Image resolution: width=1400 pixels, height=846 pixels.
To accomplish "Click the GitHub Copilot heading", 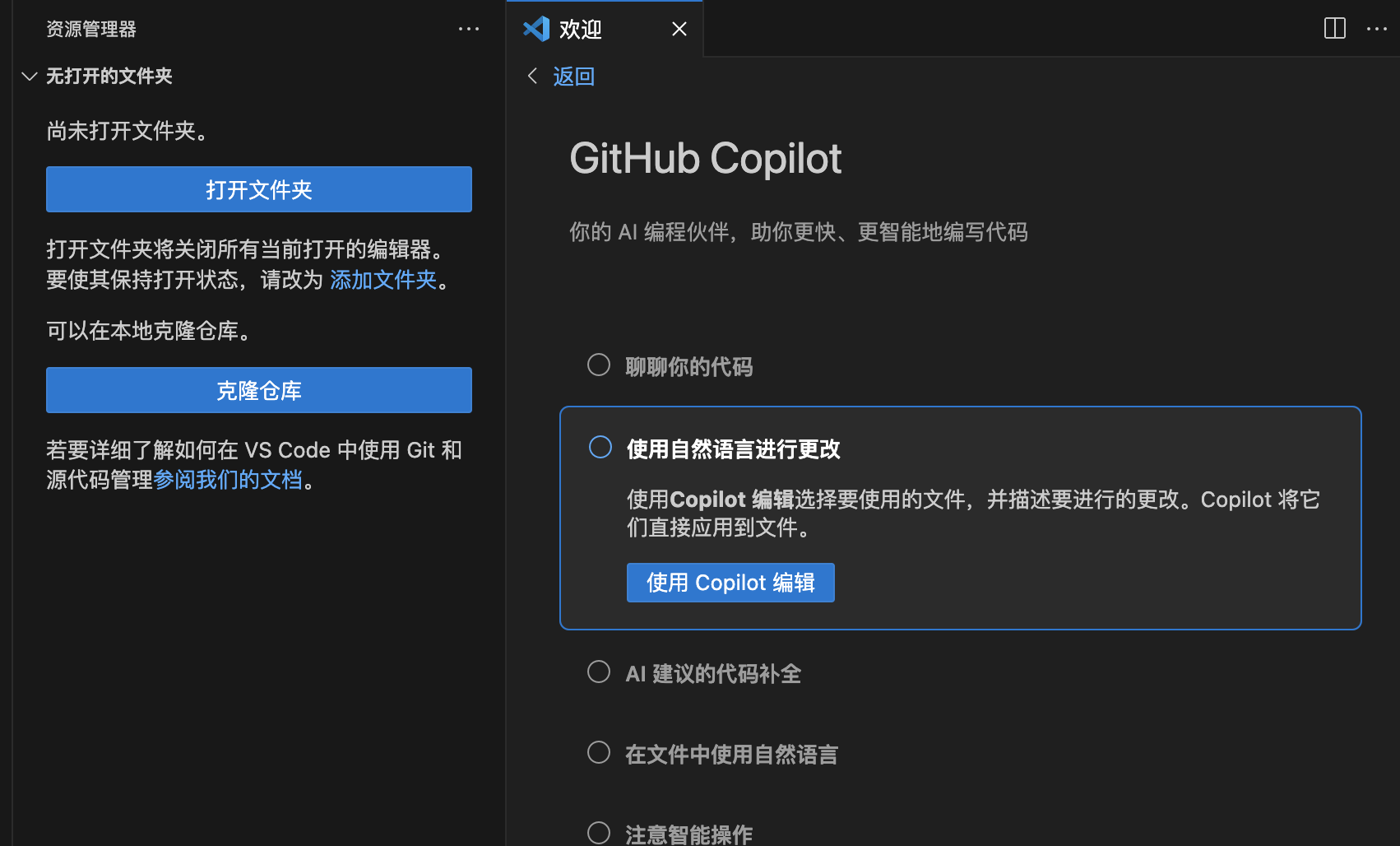I will (706, 158).
